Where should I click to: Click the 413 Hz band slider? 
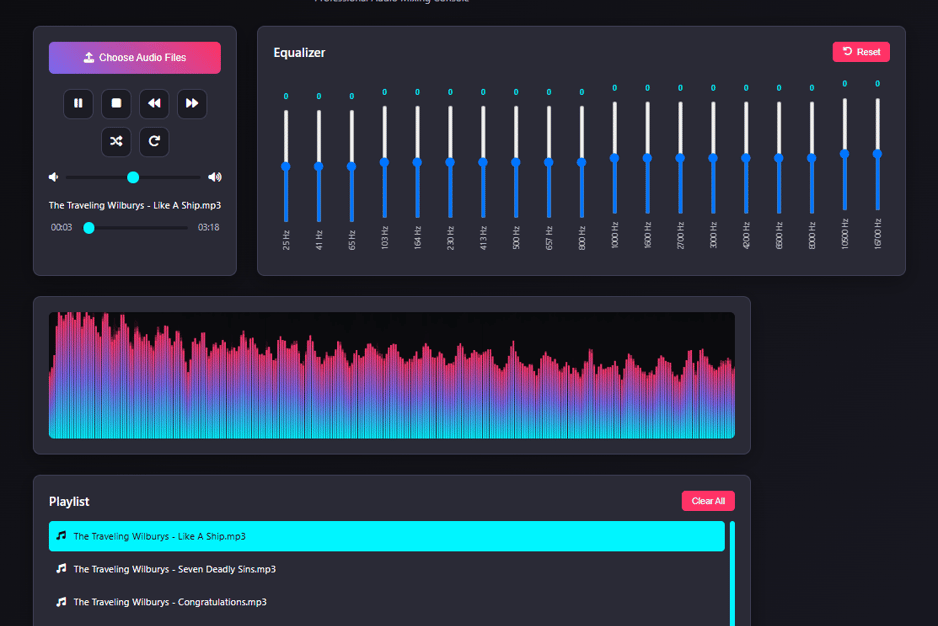pyautogui.click(x=483, y=162)
